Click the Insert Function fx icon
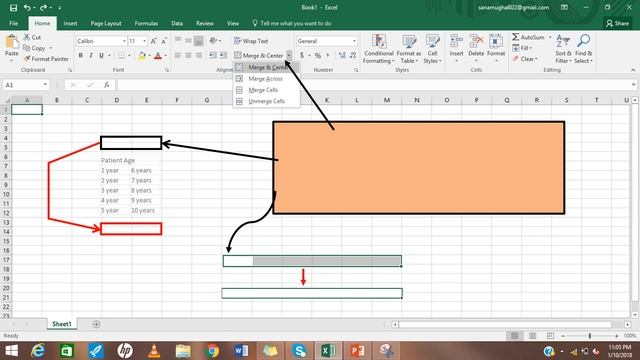Image resolution: width=640 pixels, height=360 pixels. (x=107, y=85)
